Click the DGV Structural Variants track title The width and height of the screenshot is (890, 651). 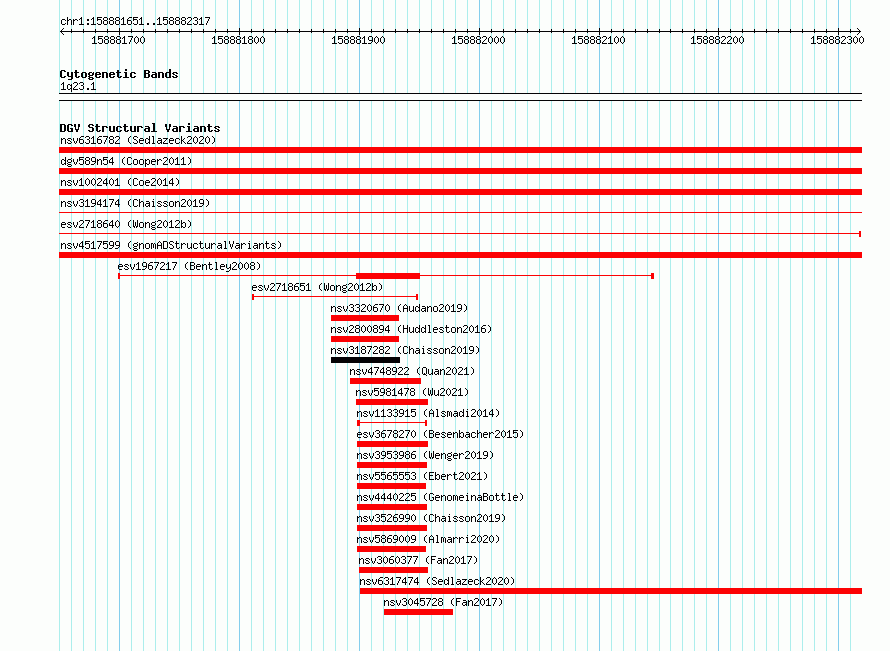click(x=140, y=128)
